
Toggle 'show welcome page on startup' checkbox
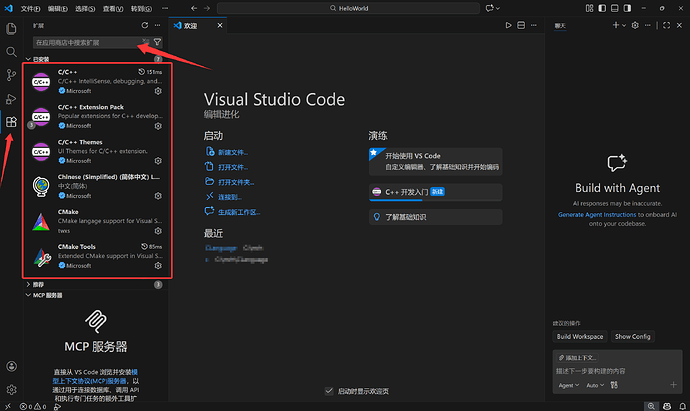[329, 391]
